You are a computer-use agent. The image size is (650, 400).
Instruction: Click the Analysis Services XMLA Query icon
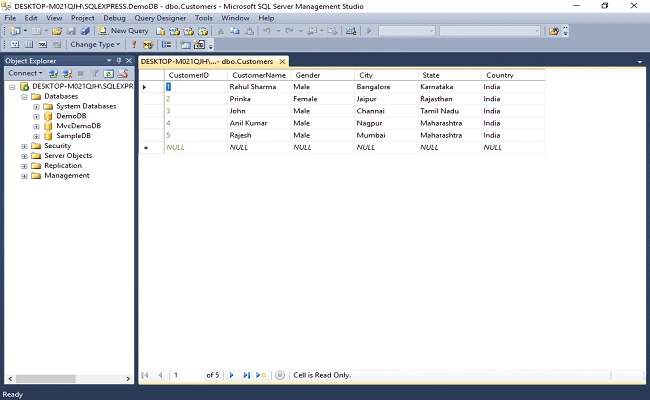(x=203, y=31)
